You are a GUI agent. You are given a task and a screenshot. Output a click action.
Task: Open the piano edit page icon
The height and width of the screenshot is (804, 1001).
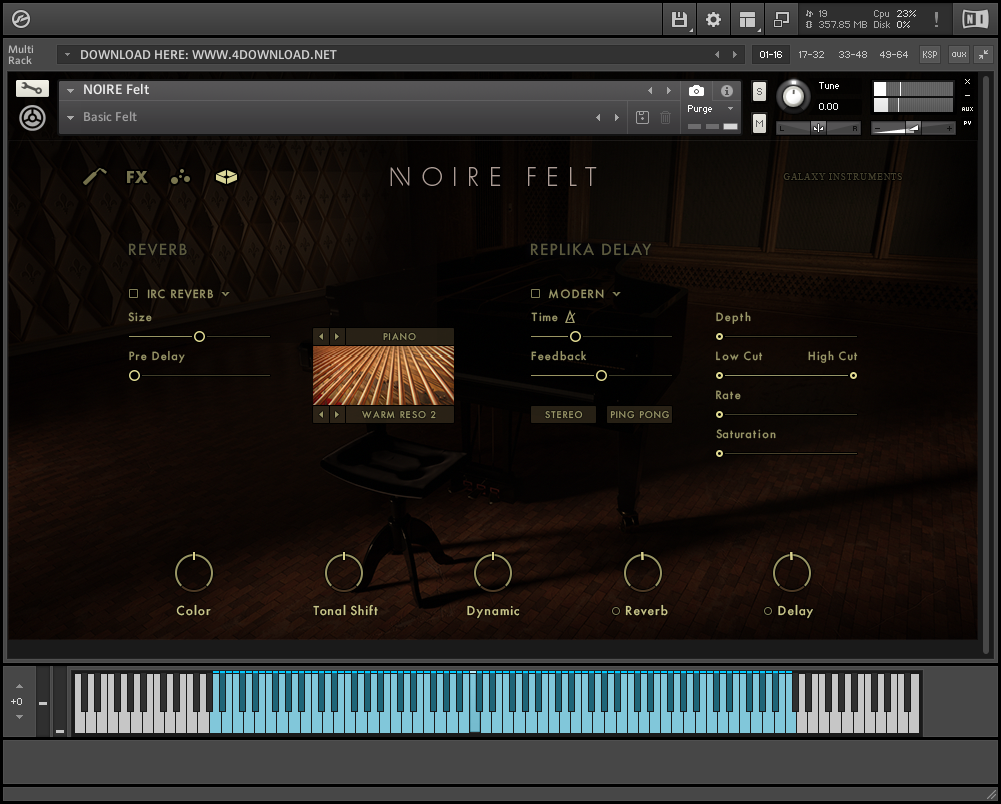click(95, 176)
